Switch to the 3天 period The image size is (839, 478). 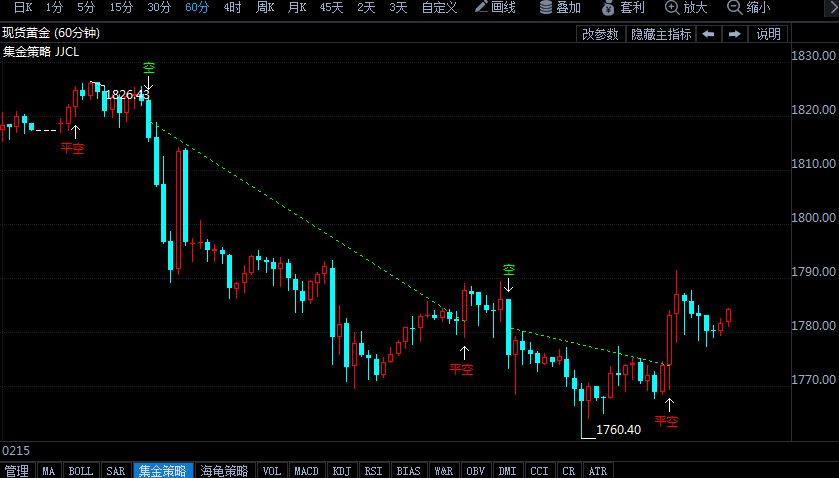399,7
